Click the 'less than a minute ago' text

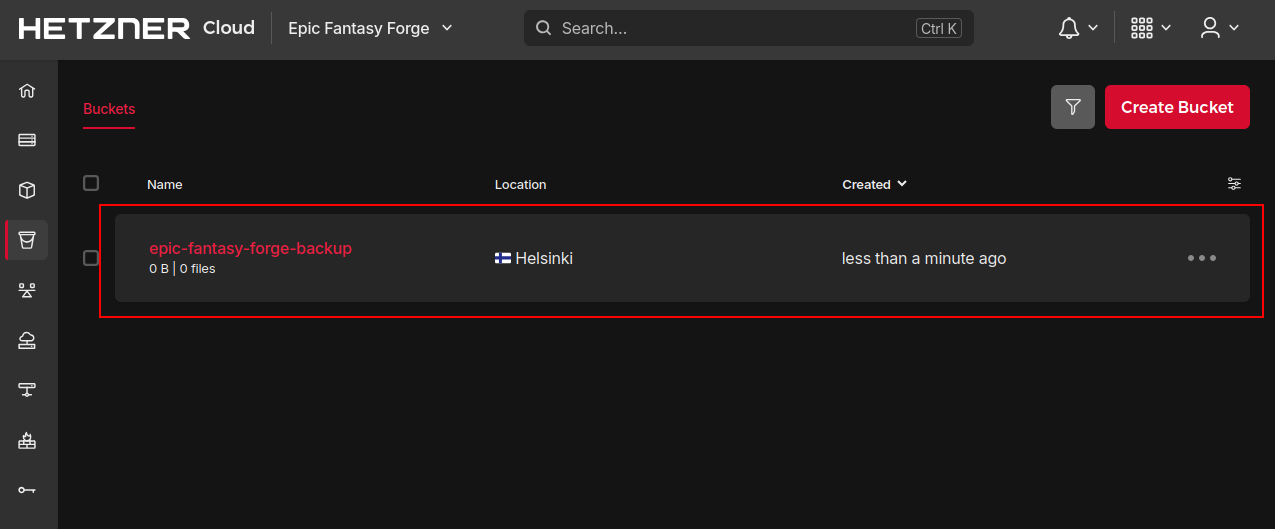[x=924, y=258]
